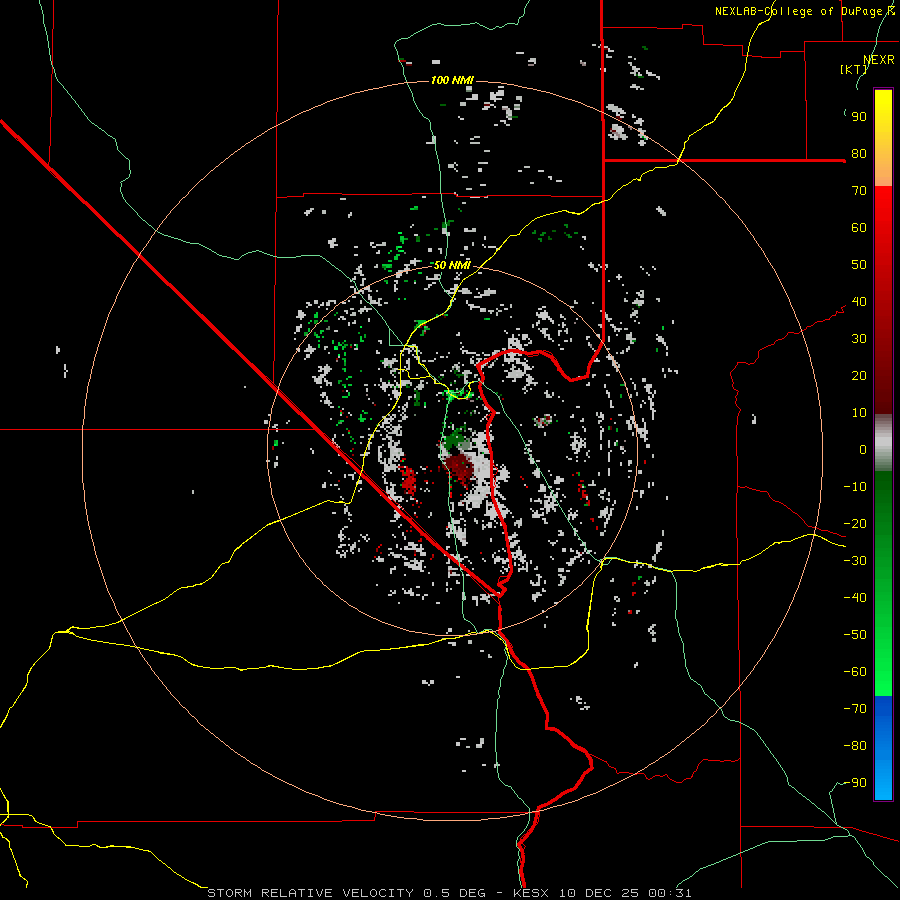Click the -30 value on the velocity scale
Screen dimensions: 900x900
tap(855, 561)
